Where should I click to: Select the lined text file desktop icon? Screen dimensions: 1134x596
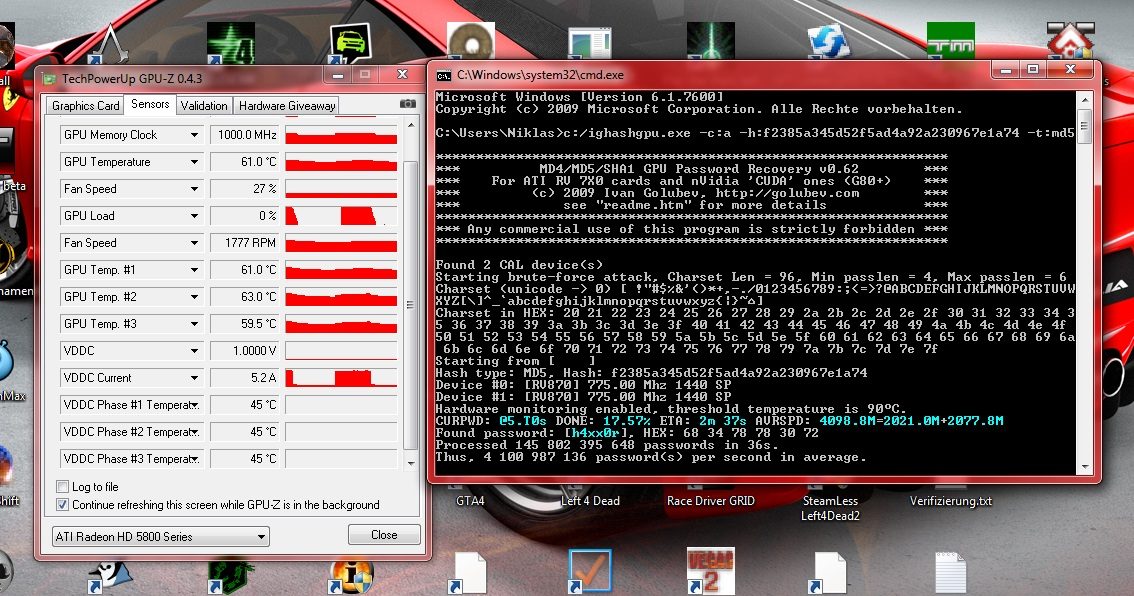coord(950,573)
